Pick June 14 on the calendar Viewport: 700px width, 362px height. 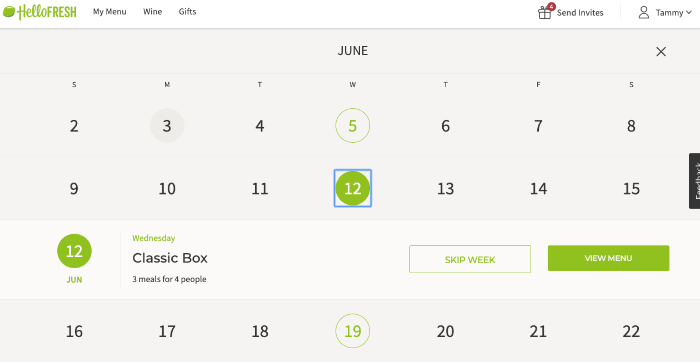point(538,188)
